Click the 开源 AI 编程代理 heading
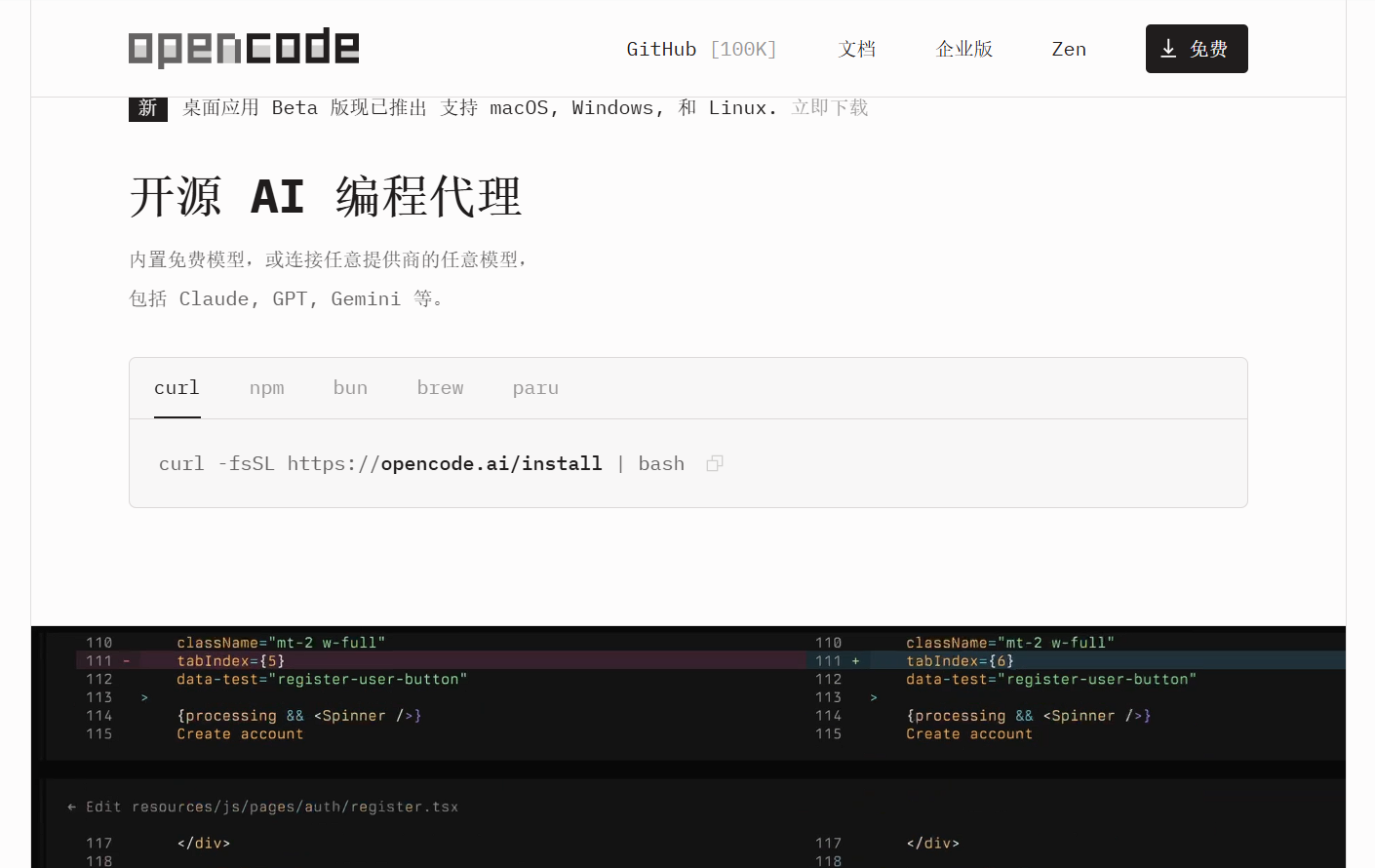 tap(326, 197)
